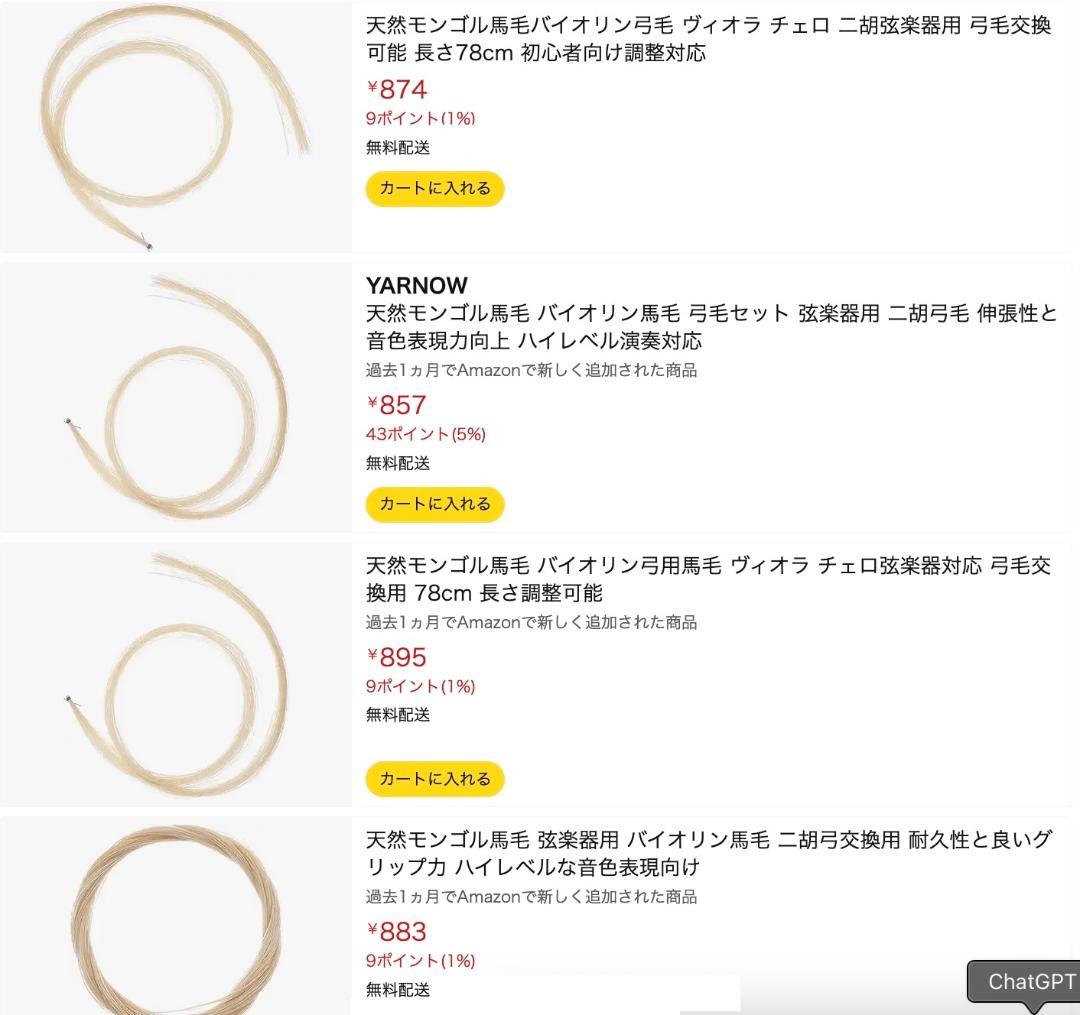Add the YARNOW ¥857 bow hair to cart
1080x1015 pixels.
coord(433,503)
